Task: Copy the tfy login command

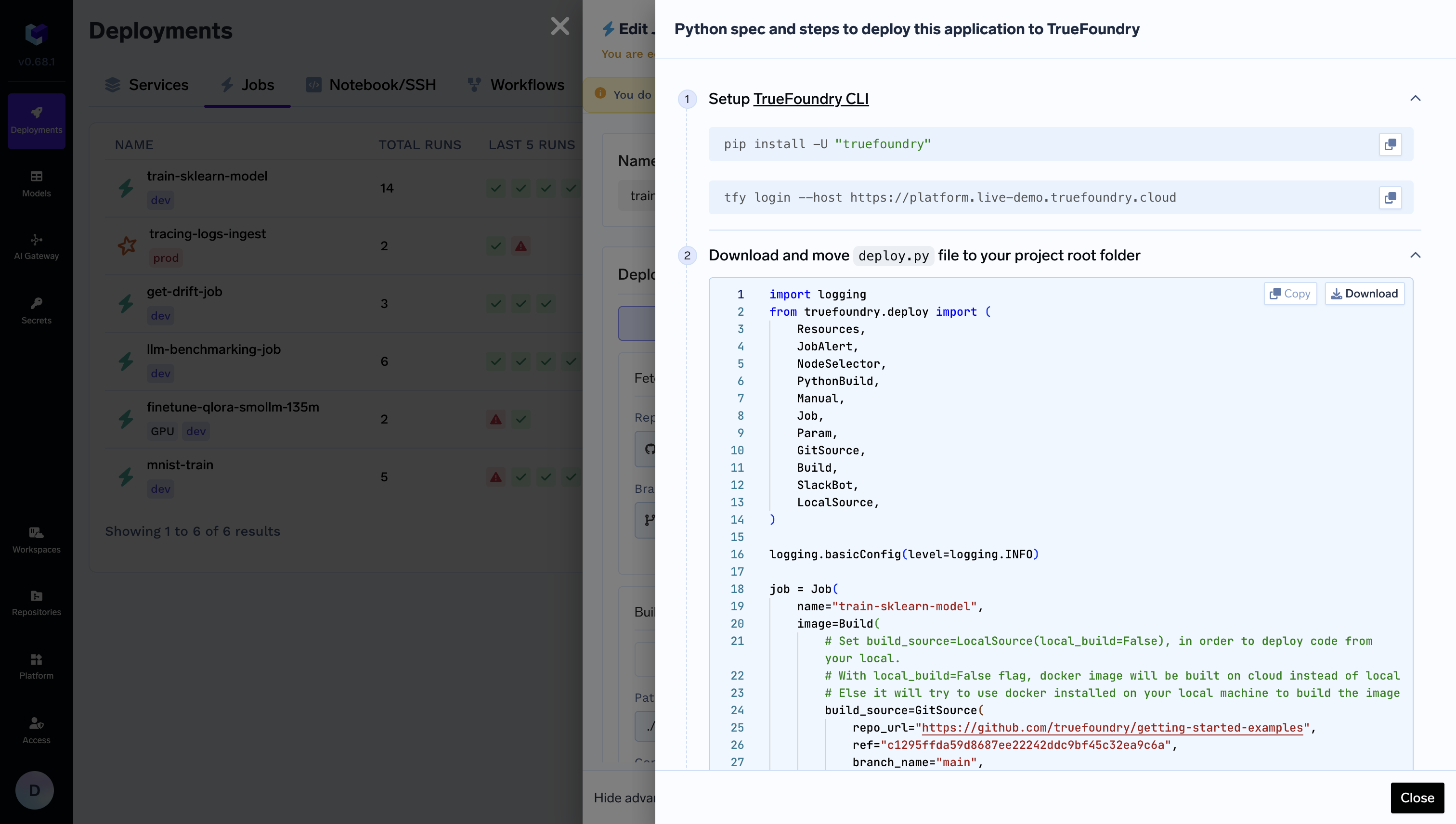Action: point(1391,197)
